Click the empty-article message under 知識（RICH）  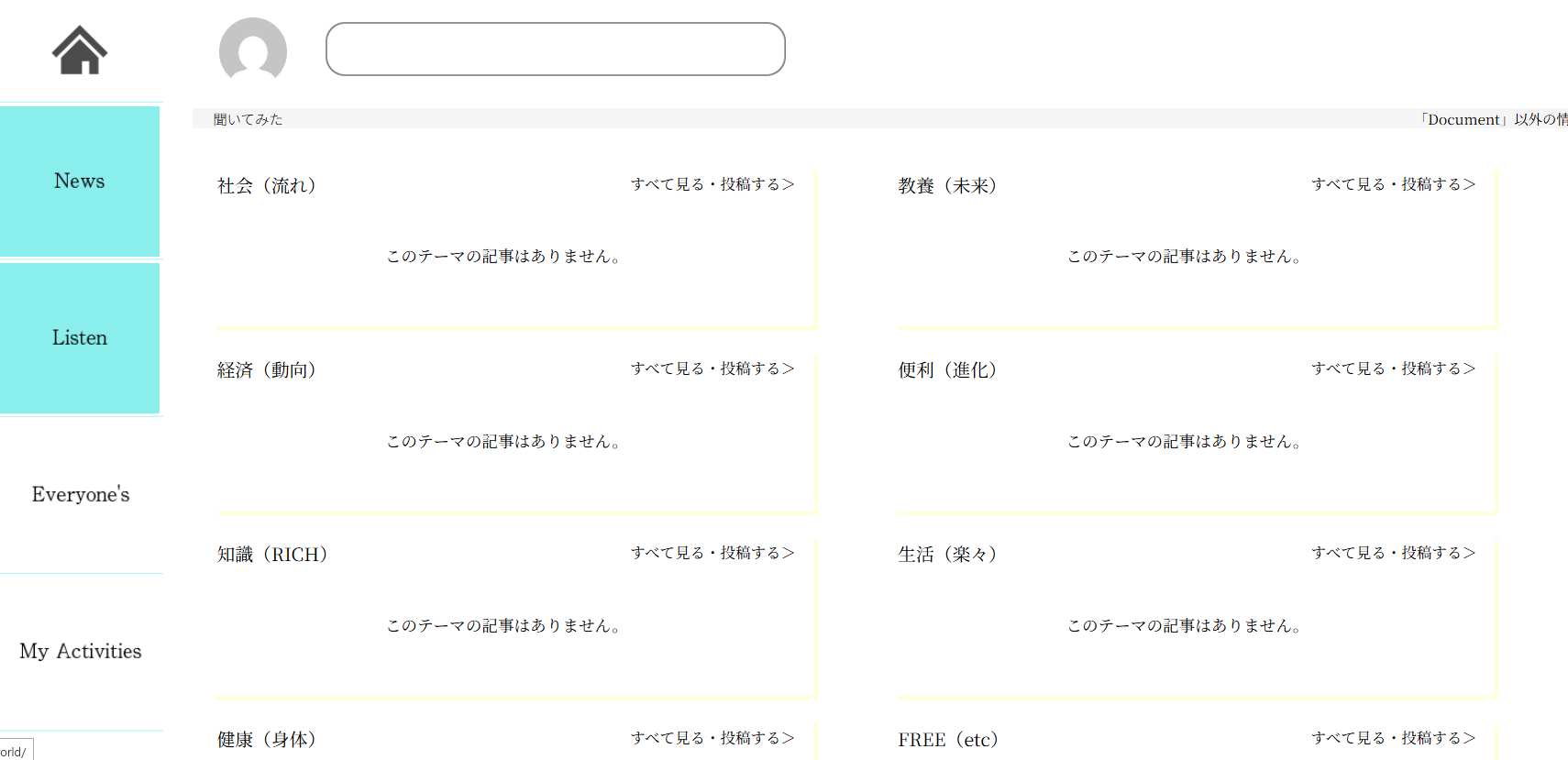[503, 626]
